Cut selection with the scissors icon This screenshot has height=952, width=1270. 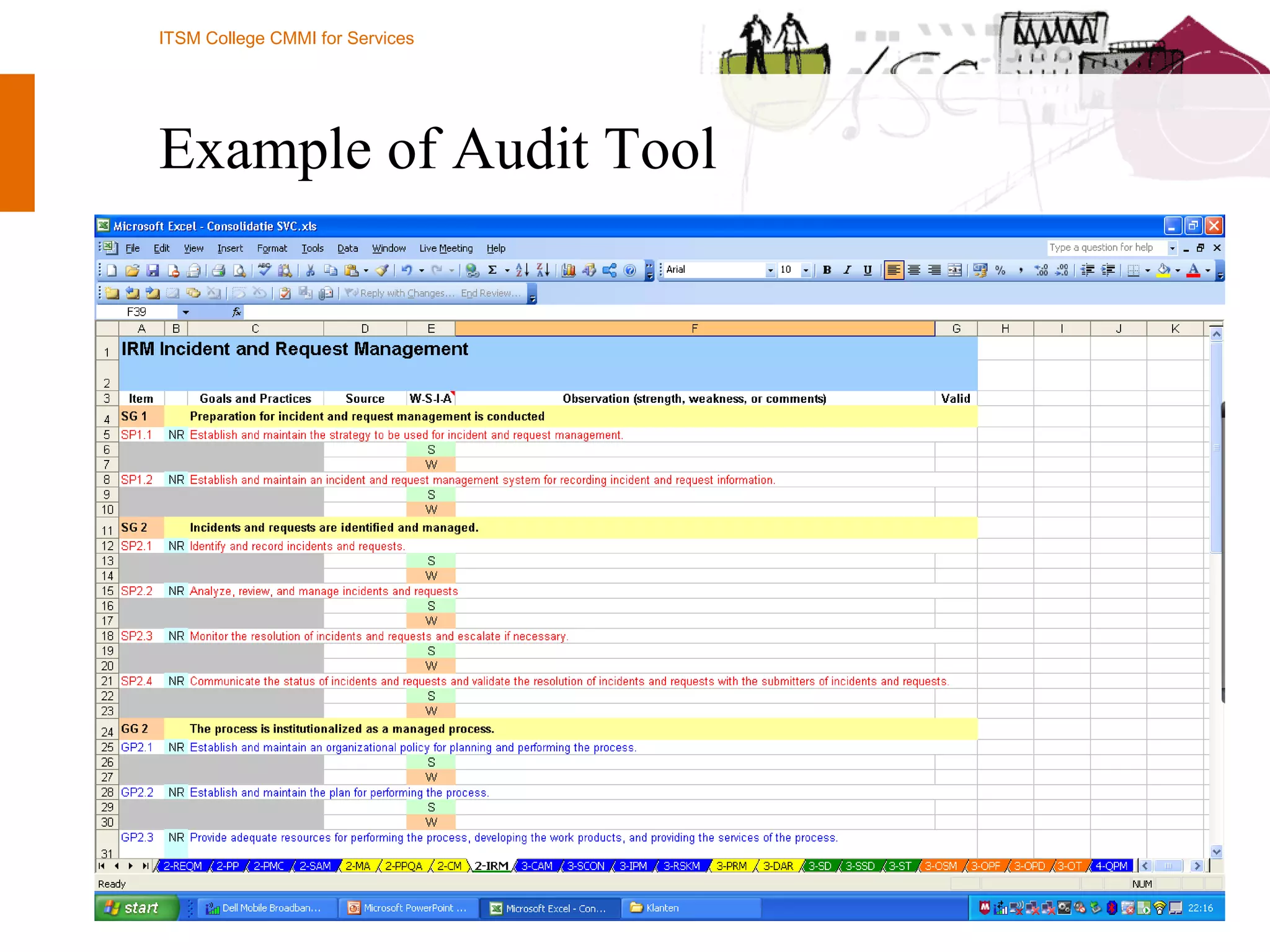coord(311,270)
